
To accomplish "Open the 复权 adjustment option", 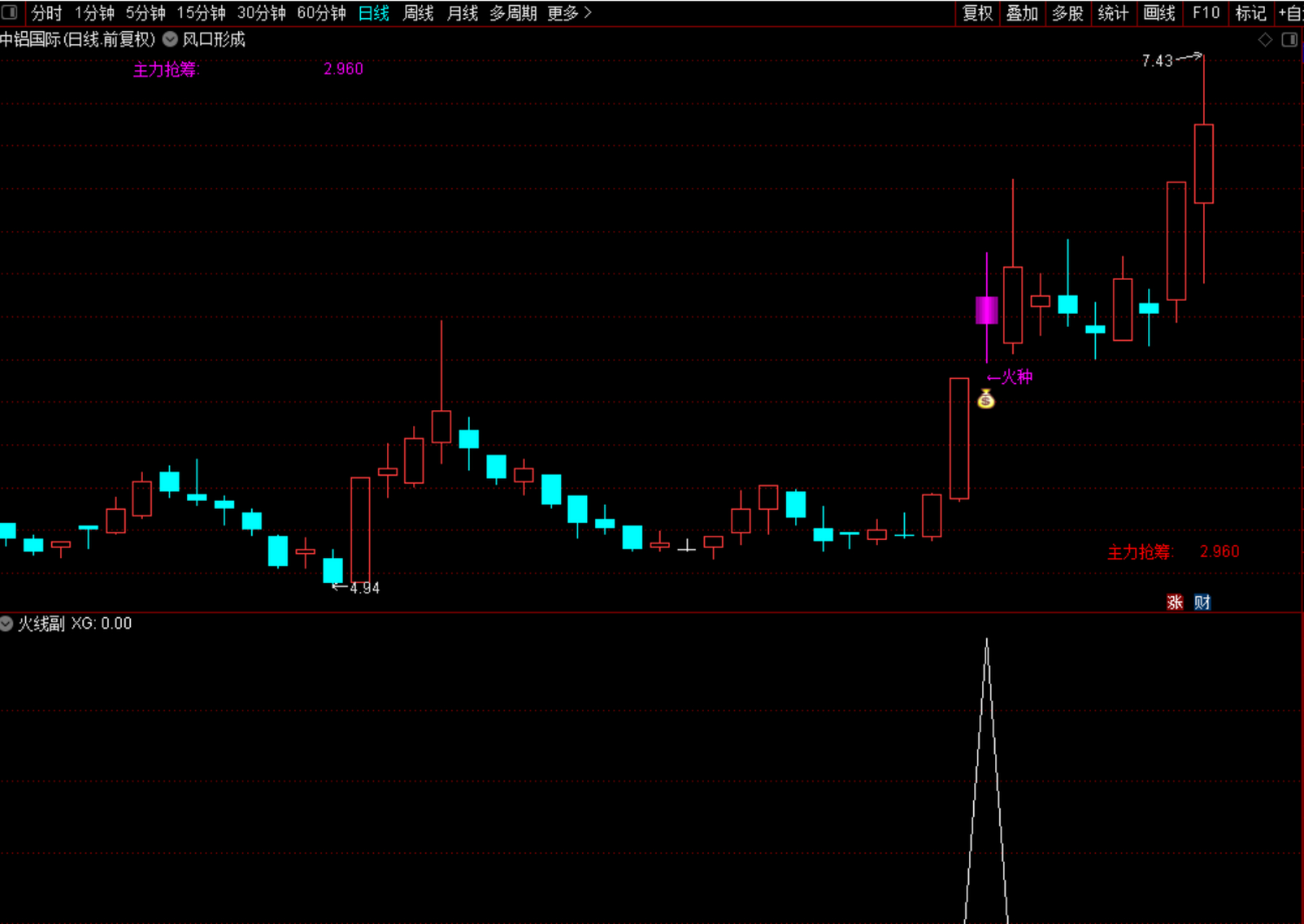I will click(x=978, y=13).
